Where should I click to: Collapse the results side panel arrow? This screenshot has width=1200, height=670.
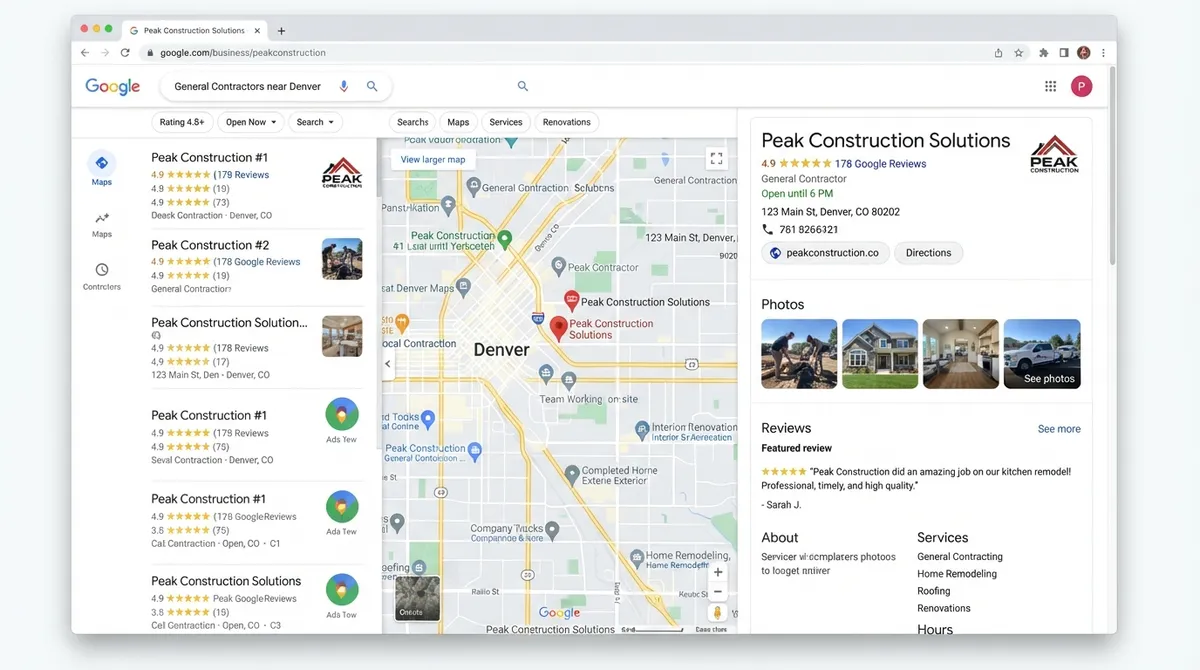(388, 364)
